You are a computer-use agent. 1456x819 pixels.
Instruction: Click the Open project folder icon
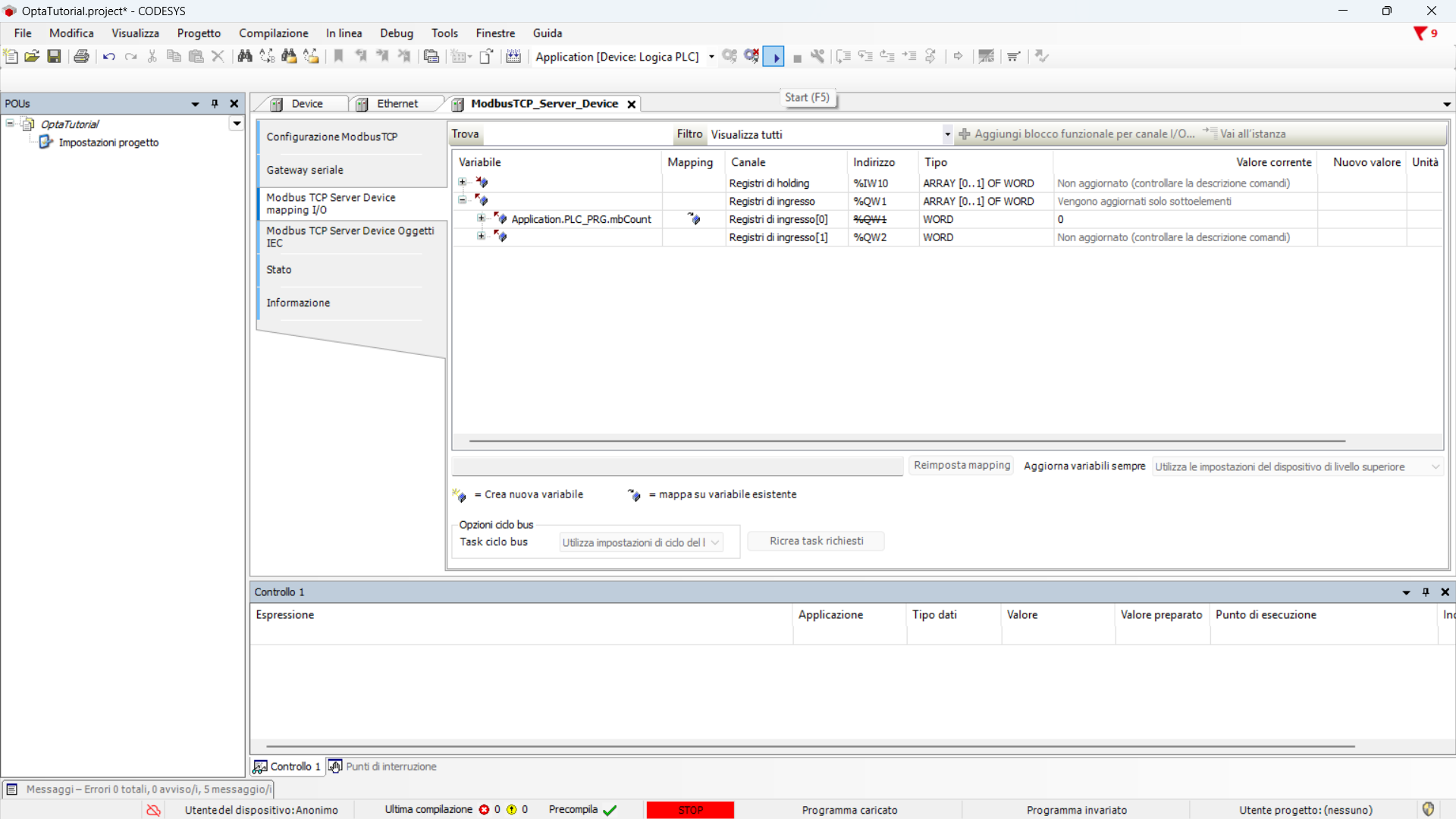point(32,56)
